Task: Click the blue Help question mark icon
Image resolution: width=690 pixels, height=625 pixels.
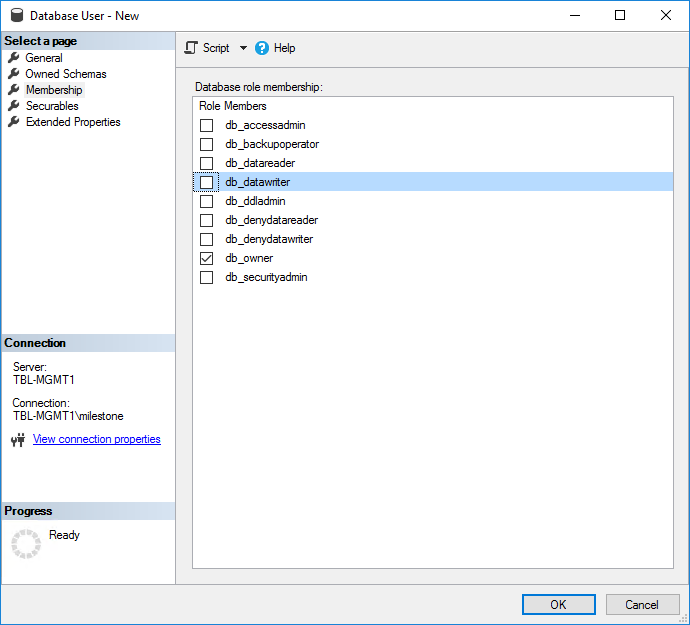Action: 262,48
